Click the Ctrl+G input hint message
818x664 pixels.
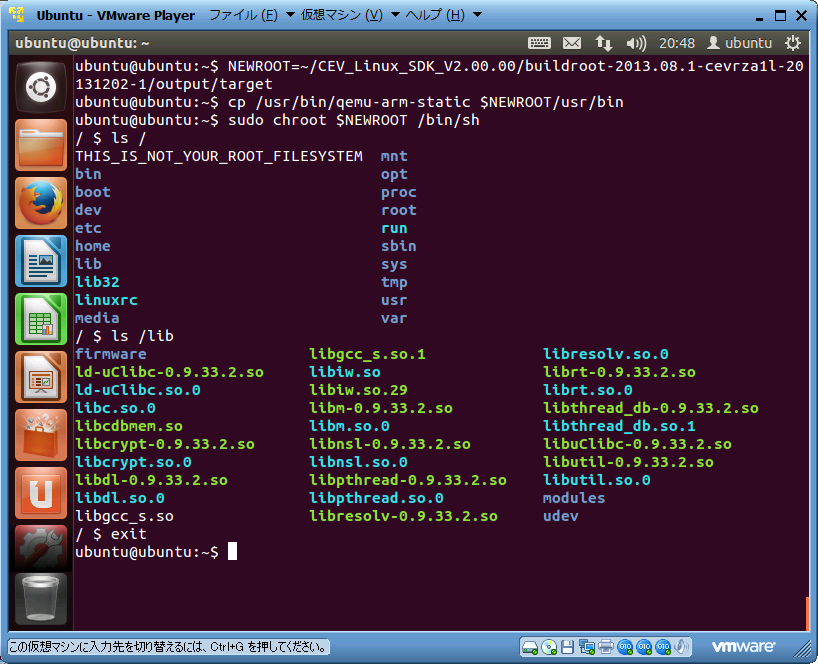(x=169, y=647)
